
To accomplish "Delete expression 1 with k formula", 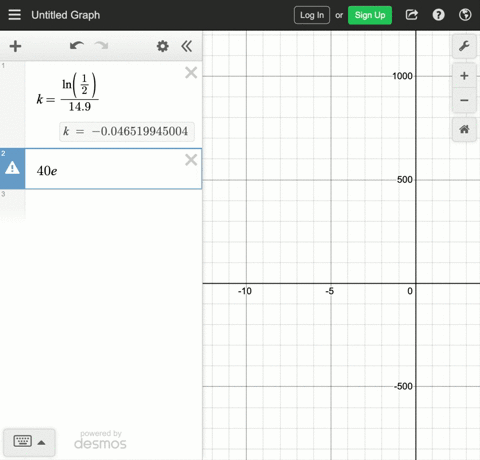I will pyautogui.click(x=191, y=72).
